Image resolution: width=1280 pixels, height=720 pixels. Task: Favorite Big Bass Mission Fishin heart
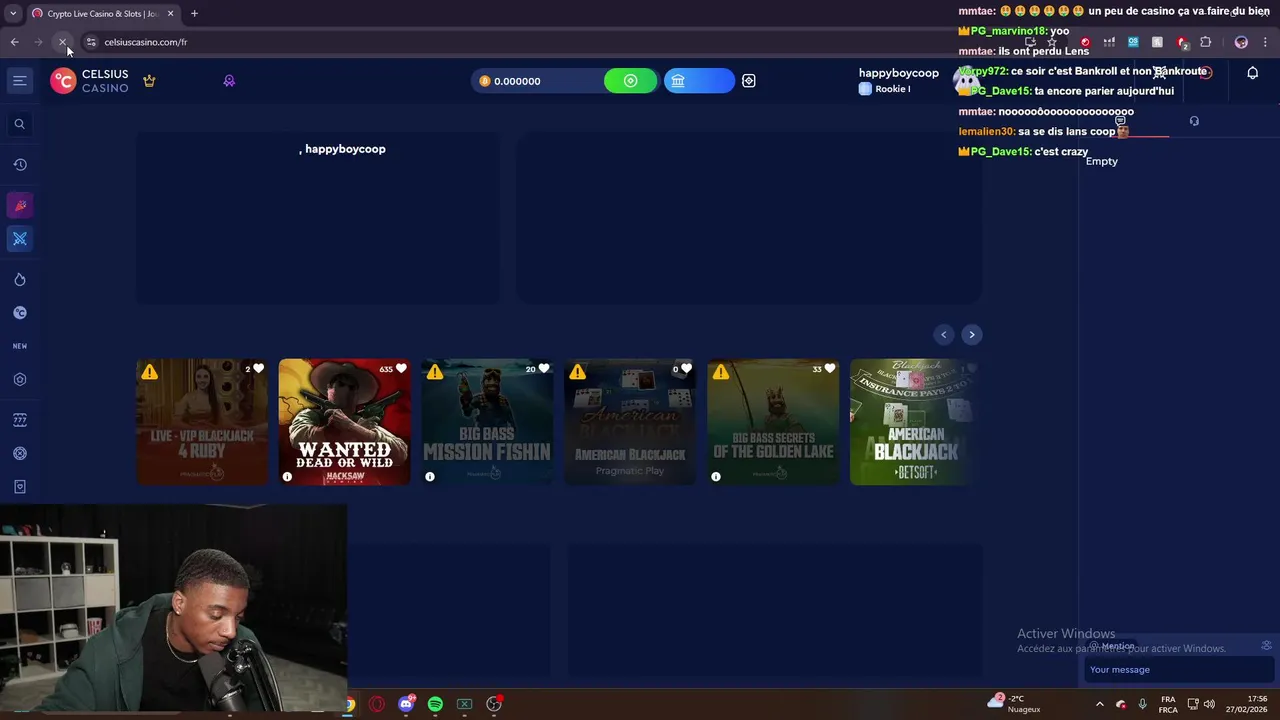pyautogui.click(x=544, y=369)
